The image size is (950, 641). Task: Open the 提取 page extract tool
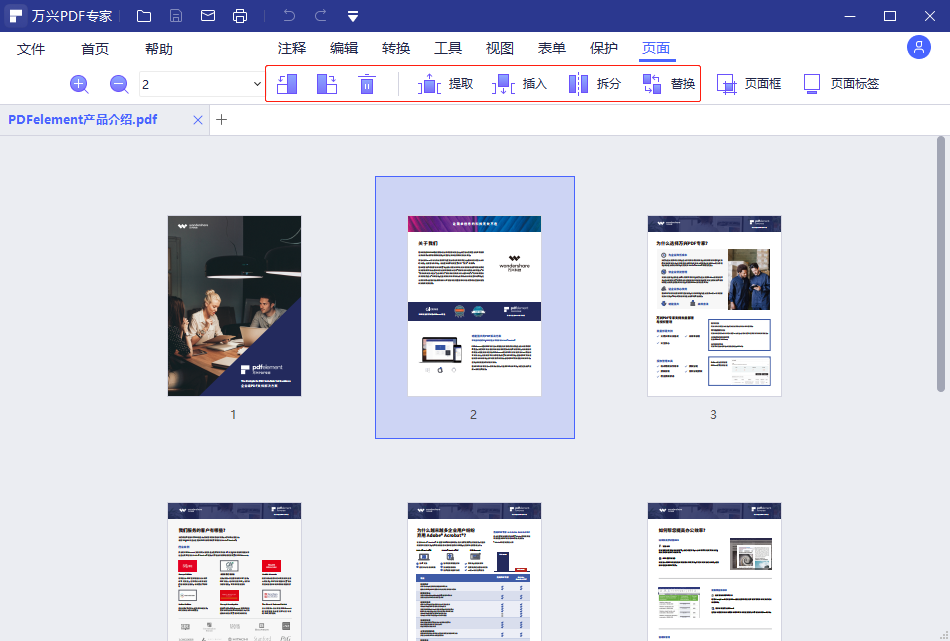pos(443,83)
